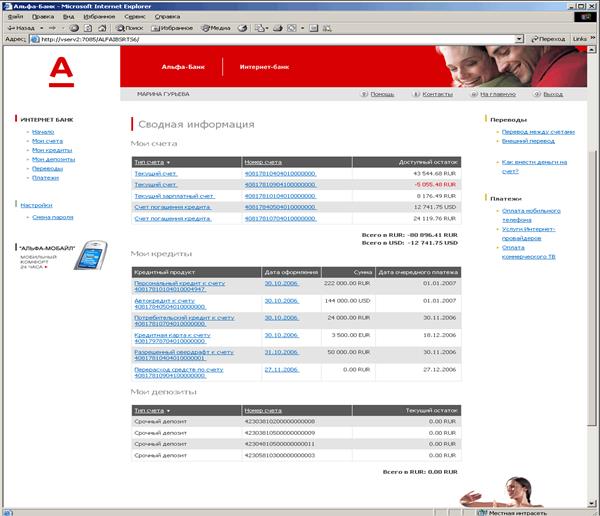Open the Файл menu
600x516 pixels.
pos(15,17)
